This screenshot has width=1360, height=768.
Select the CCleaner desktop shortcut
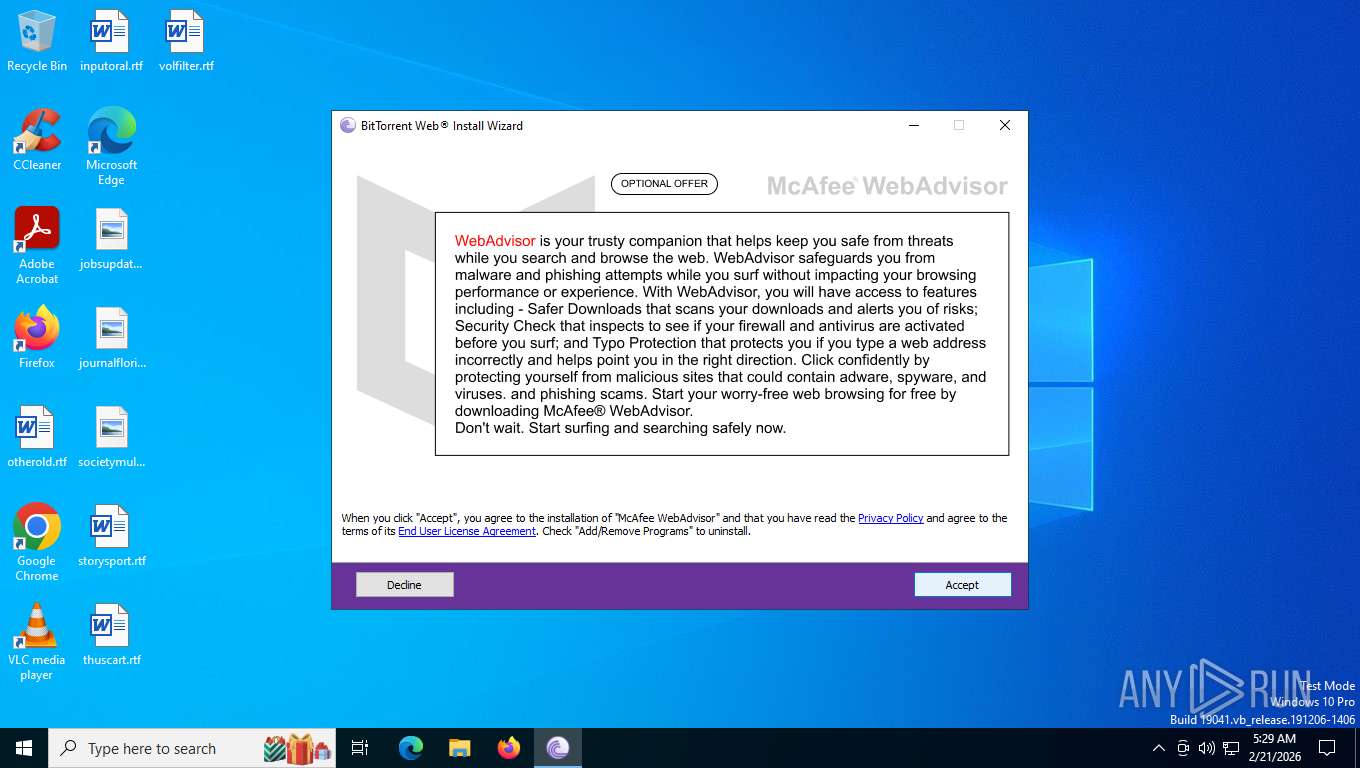coord(37,140)
